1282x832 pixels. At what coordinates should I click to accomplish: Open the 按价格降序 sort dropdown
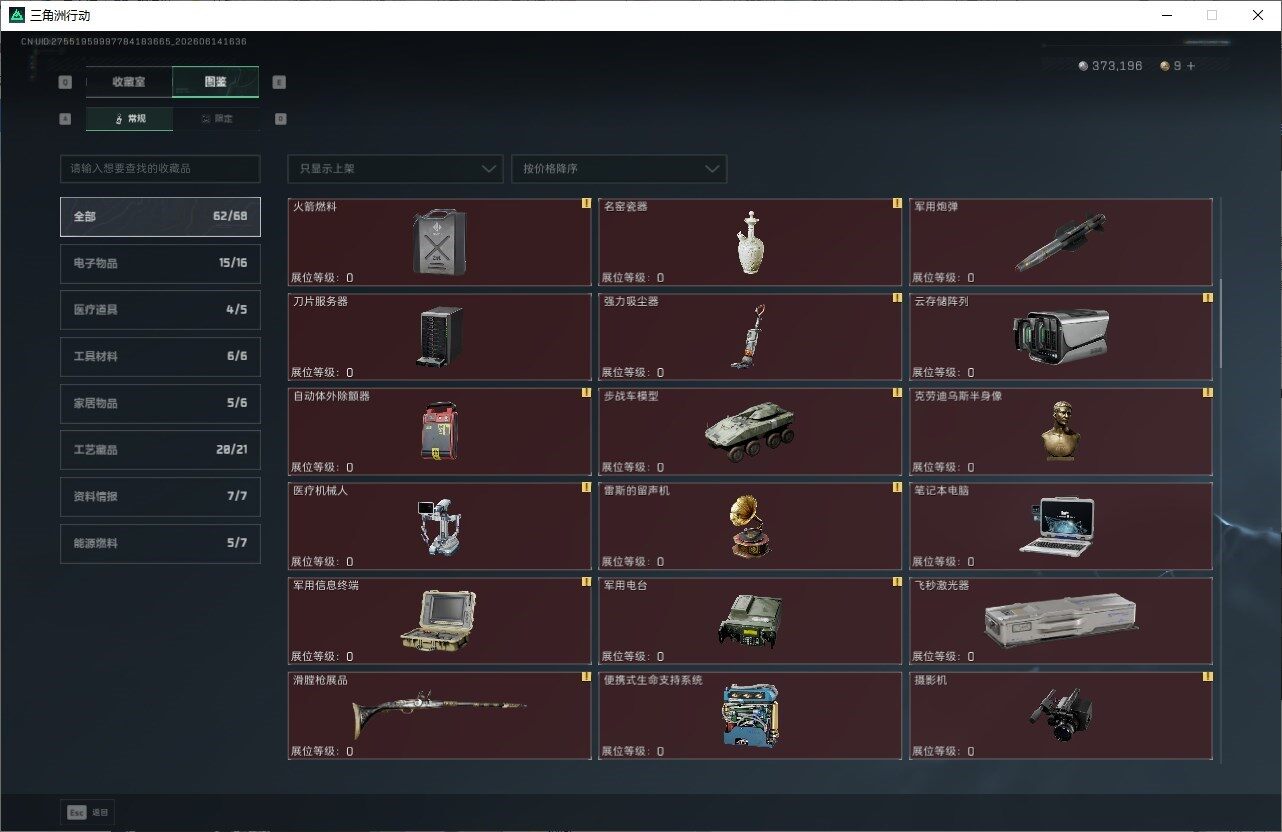tap(619, 169)
